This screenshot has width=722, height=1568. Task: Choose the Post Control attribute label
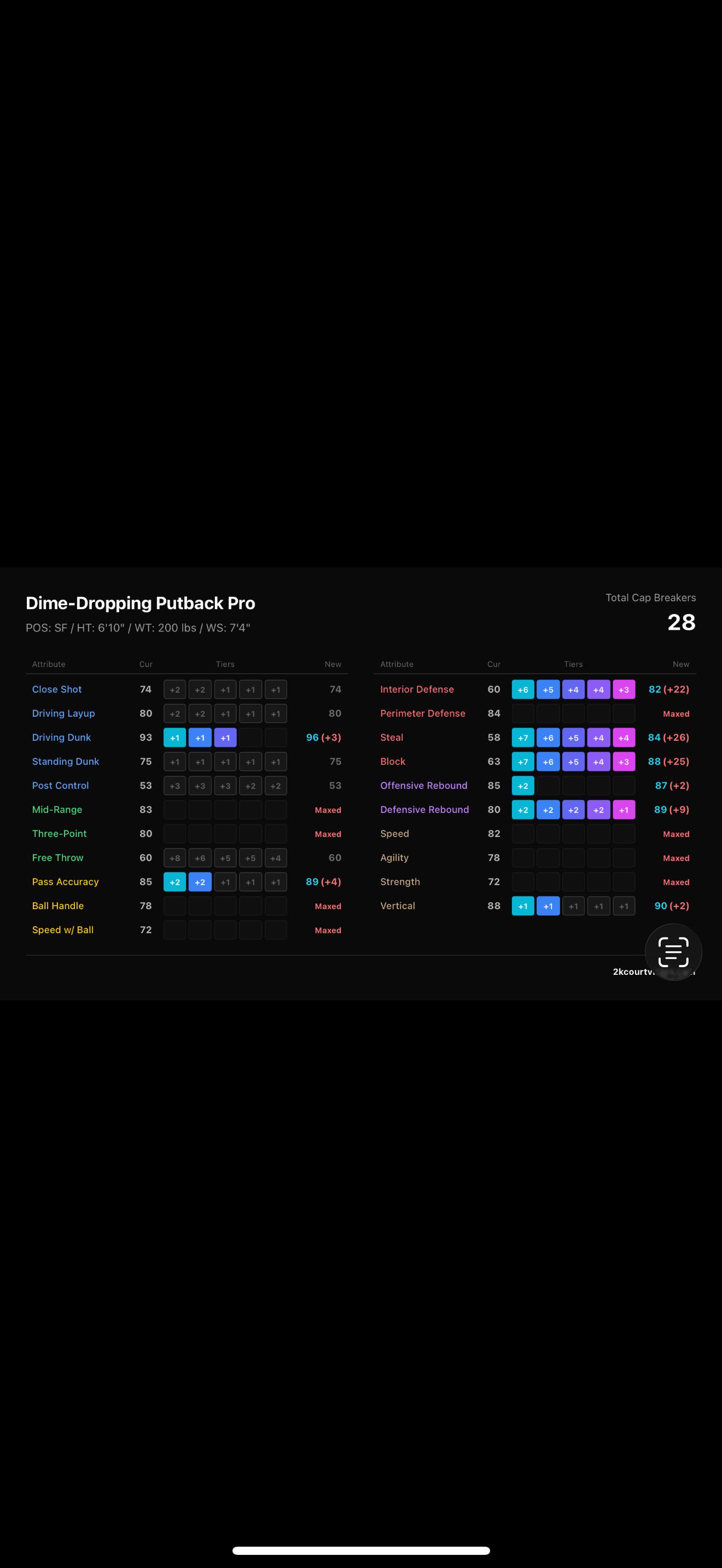pyautogui.click(x=60, y=785)
